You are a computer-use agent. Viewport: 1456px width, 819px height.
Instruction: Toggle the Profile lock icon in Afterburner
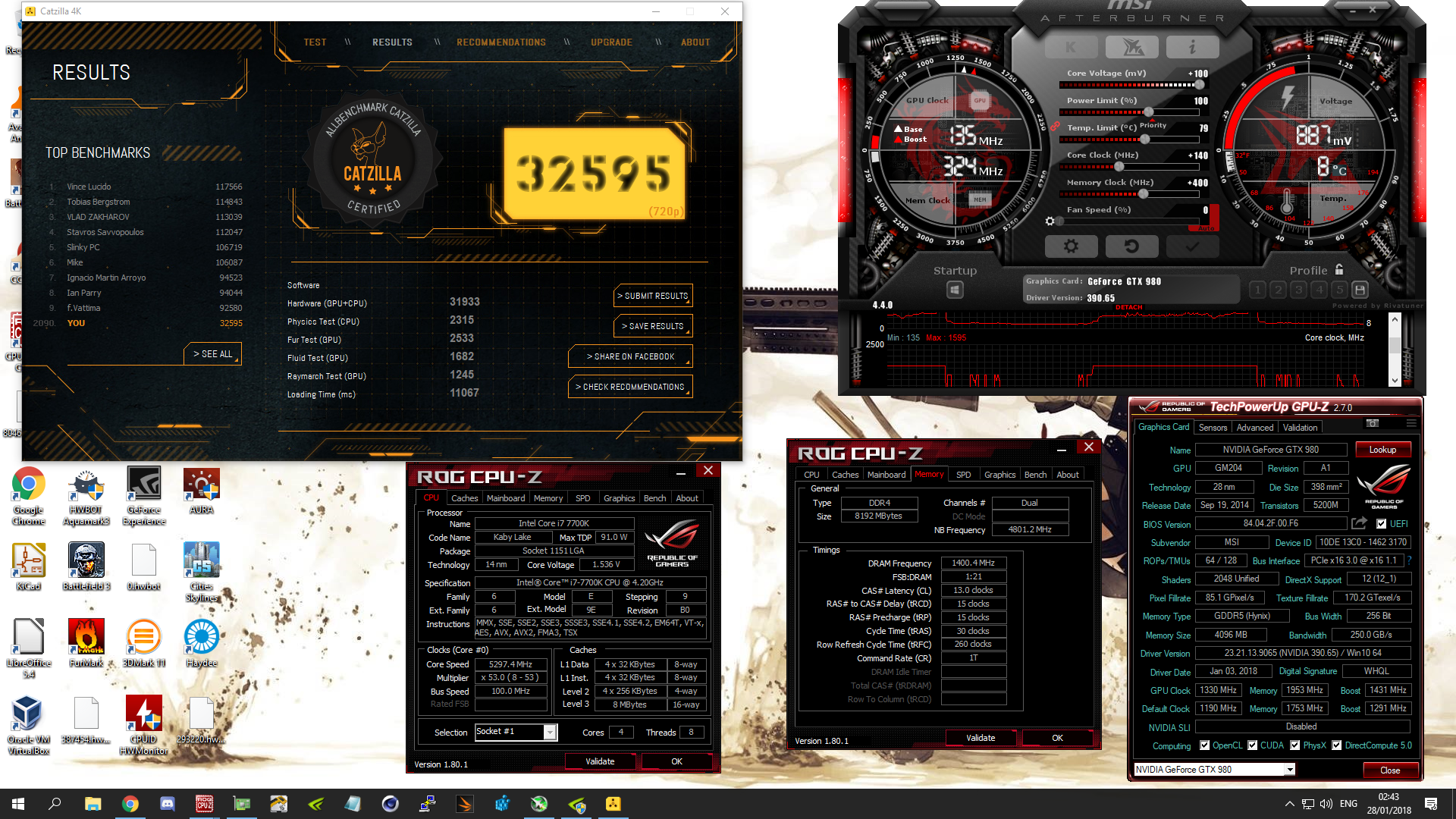(1339, 269)
